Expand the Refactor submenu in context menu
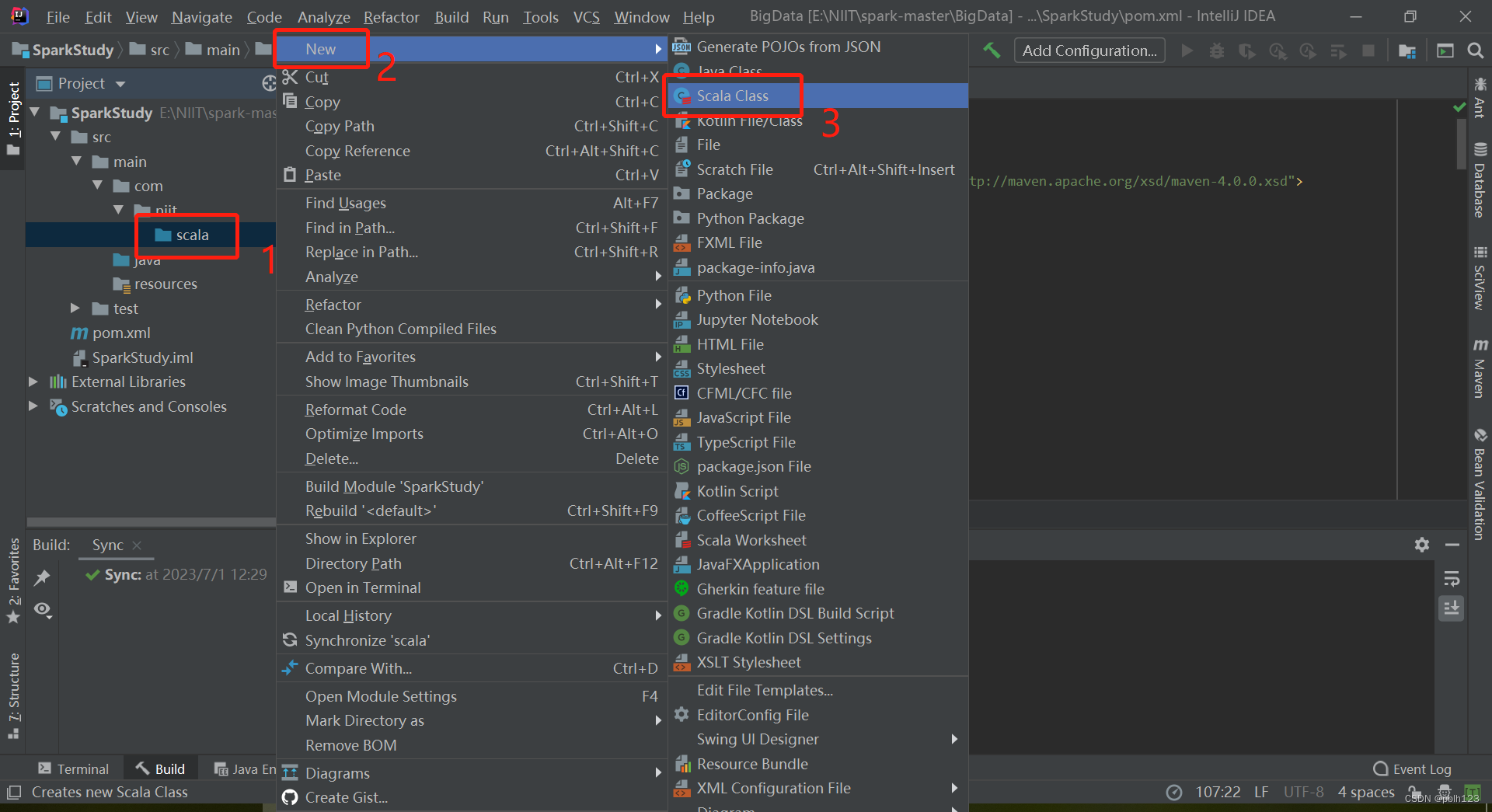Image resolution: width=1492 pixels, height=812 pixels. 472,305
